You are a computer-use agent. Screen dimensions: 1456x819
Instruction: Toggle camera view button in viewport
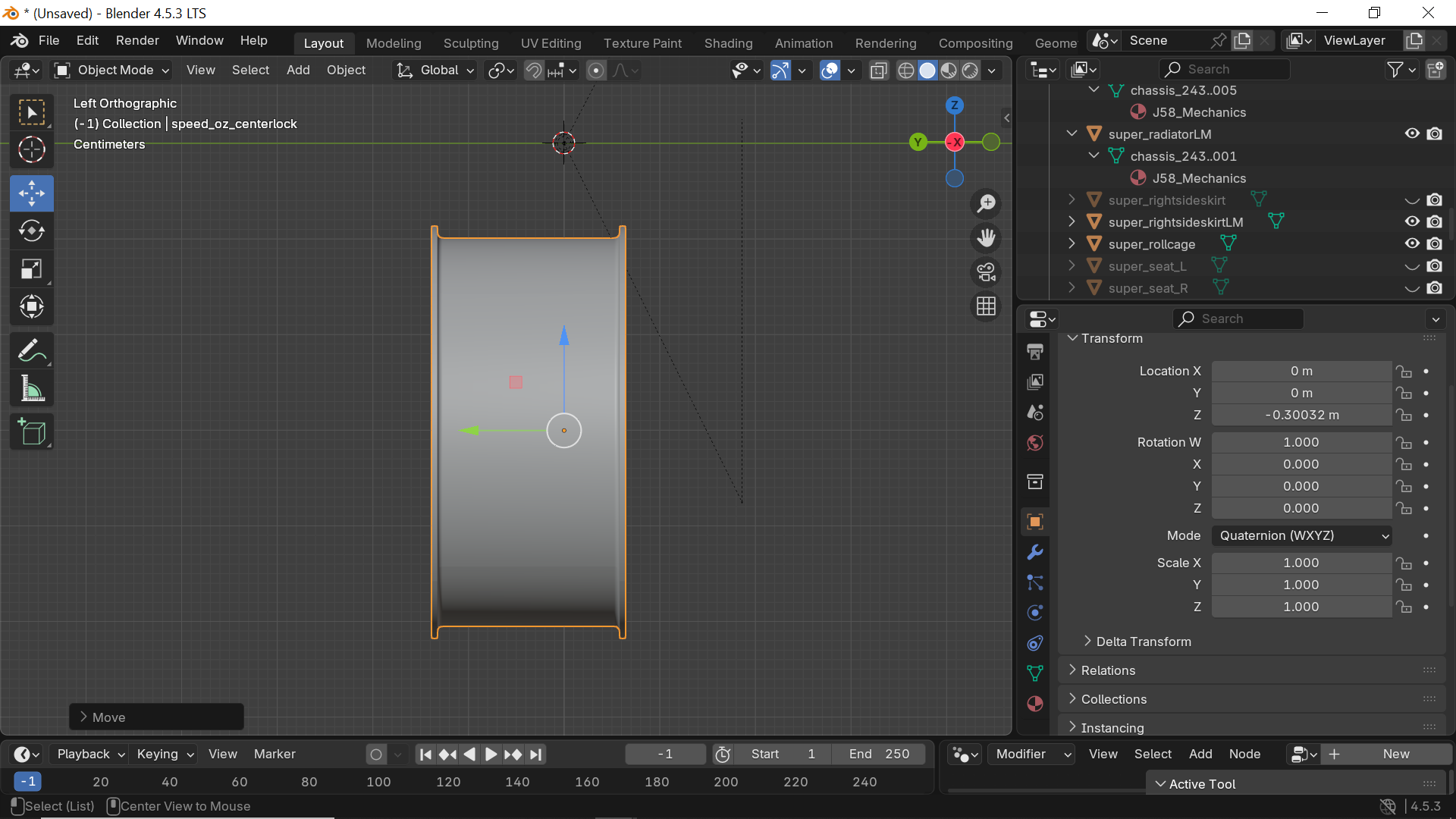click(986, 272)
